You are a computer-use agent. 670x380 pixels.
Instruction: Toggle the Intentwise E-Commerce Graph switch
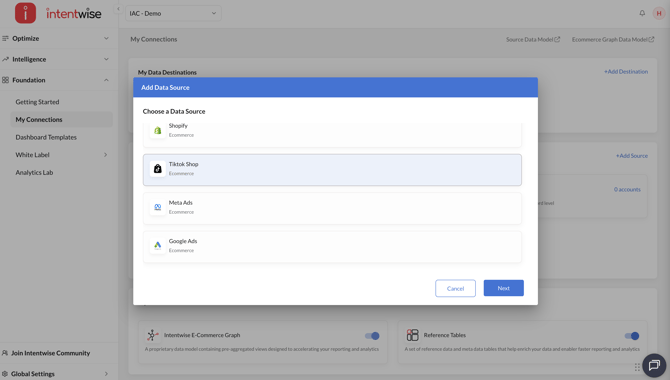click(x=372, y=336)
